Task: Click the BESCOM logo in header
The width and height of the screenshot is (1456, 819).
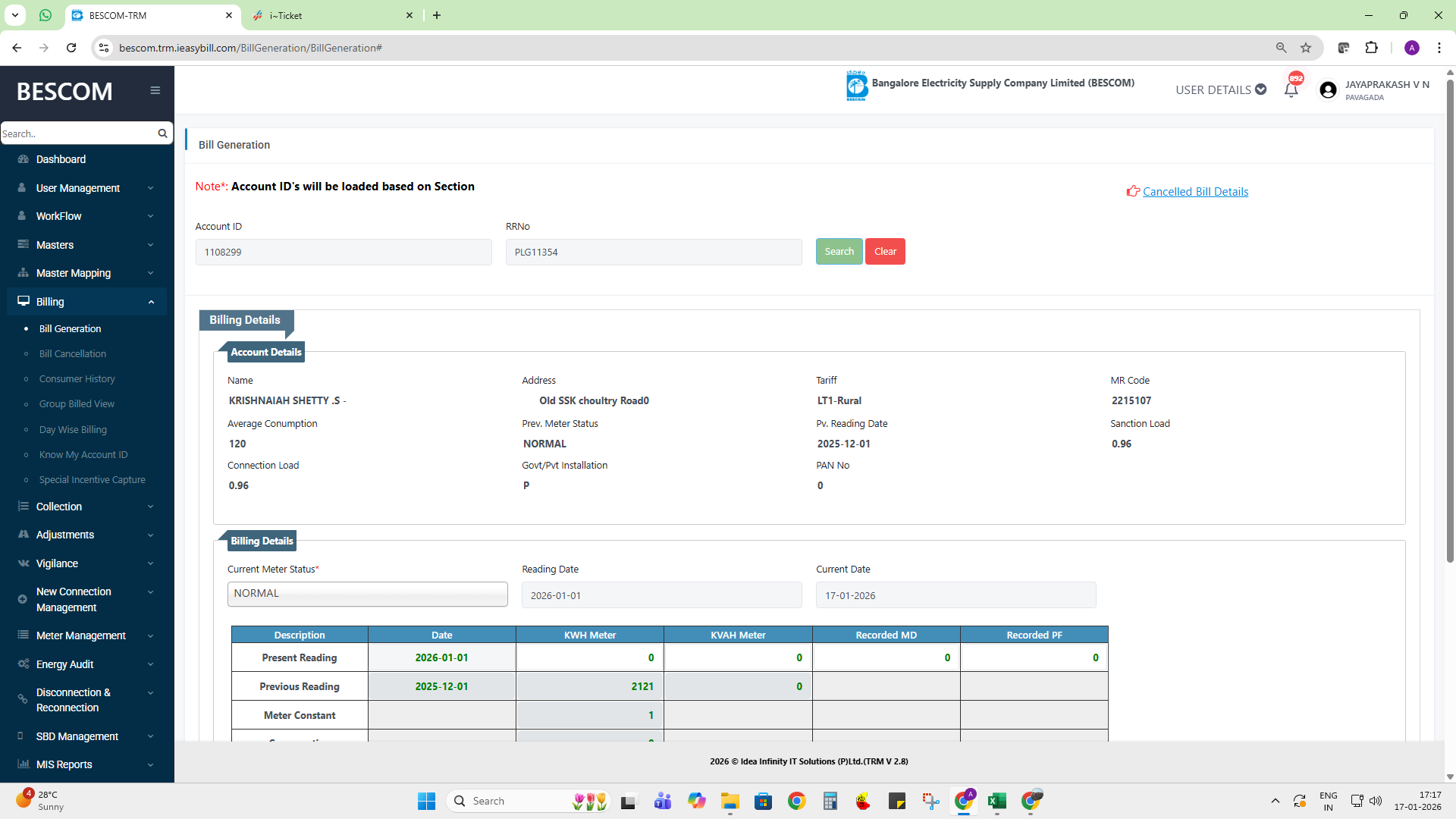Action: click(x=856, y=86)
